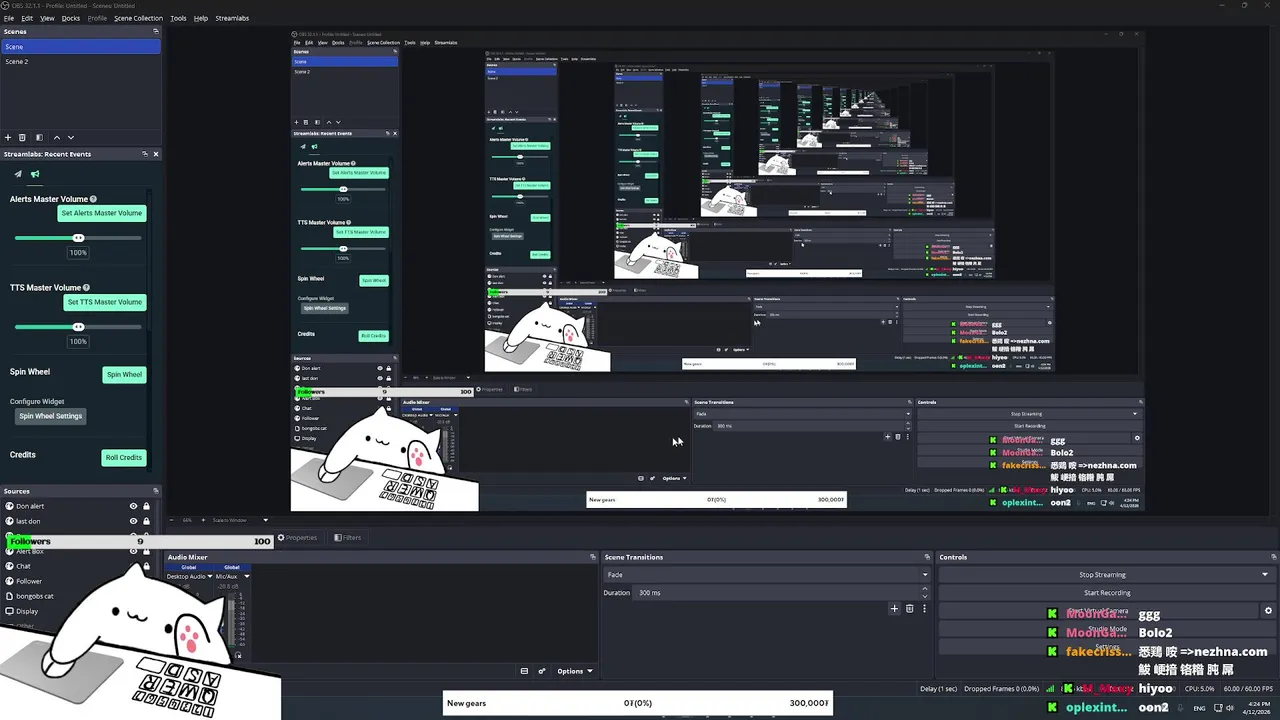Open the Docks menu

click(x=71, y=18)
